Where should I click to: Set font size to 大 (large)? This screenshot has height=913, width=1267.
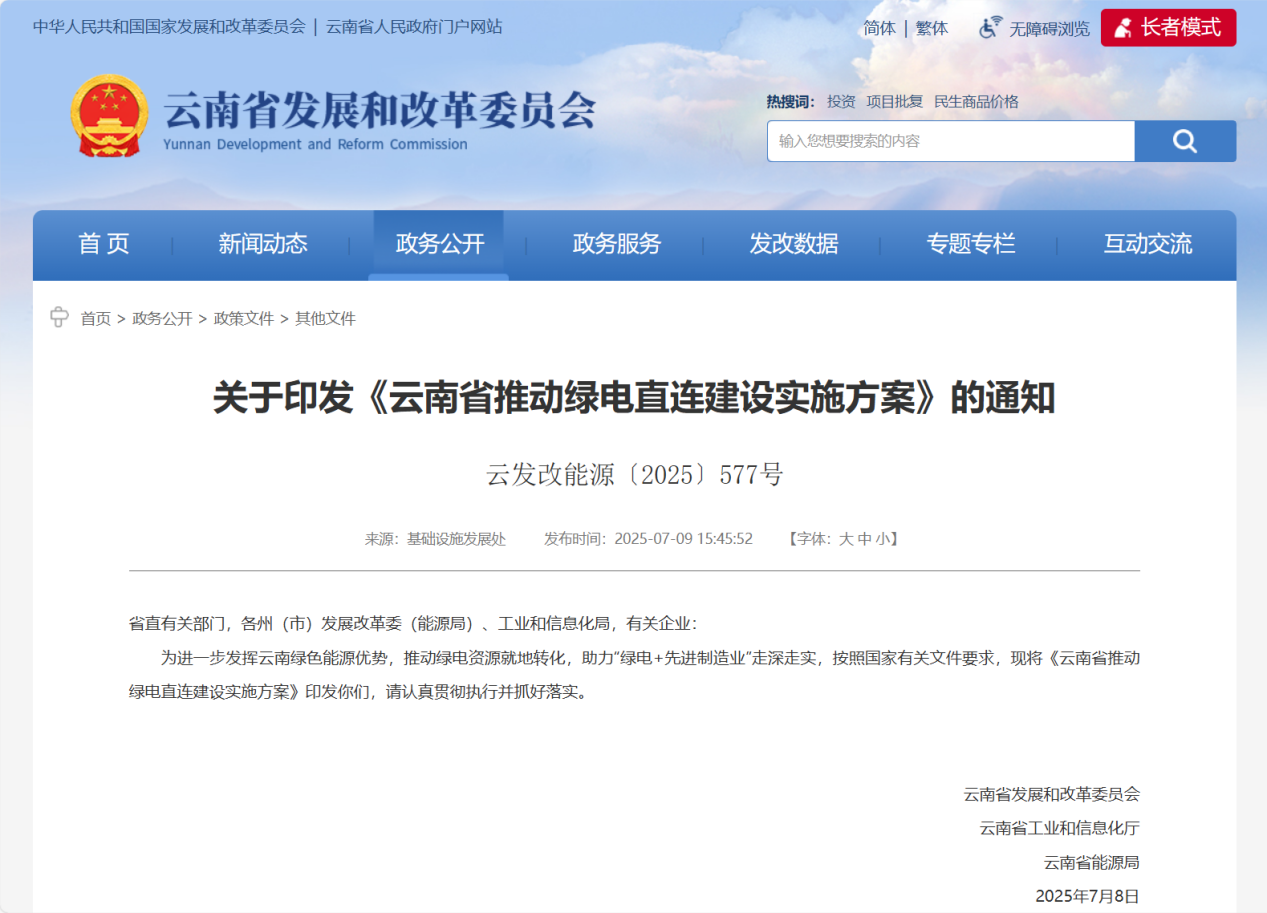coord(848,538)
